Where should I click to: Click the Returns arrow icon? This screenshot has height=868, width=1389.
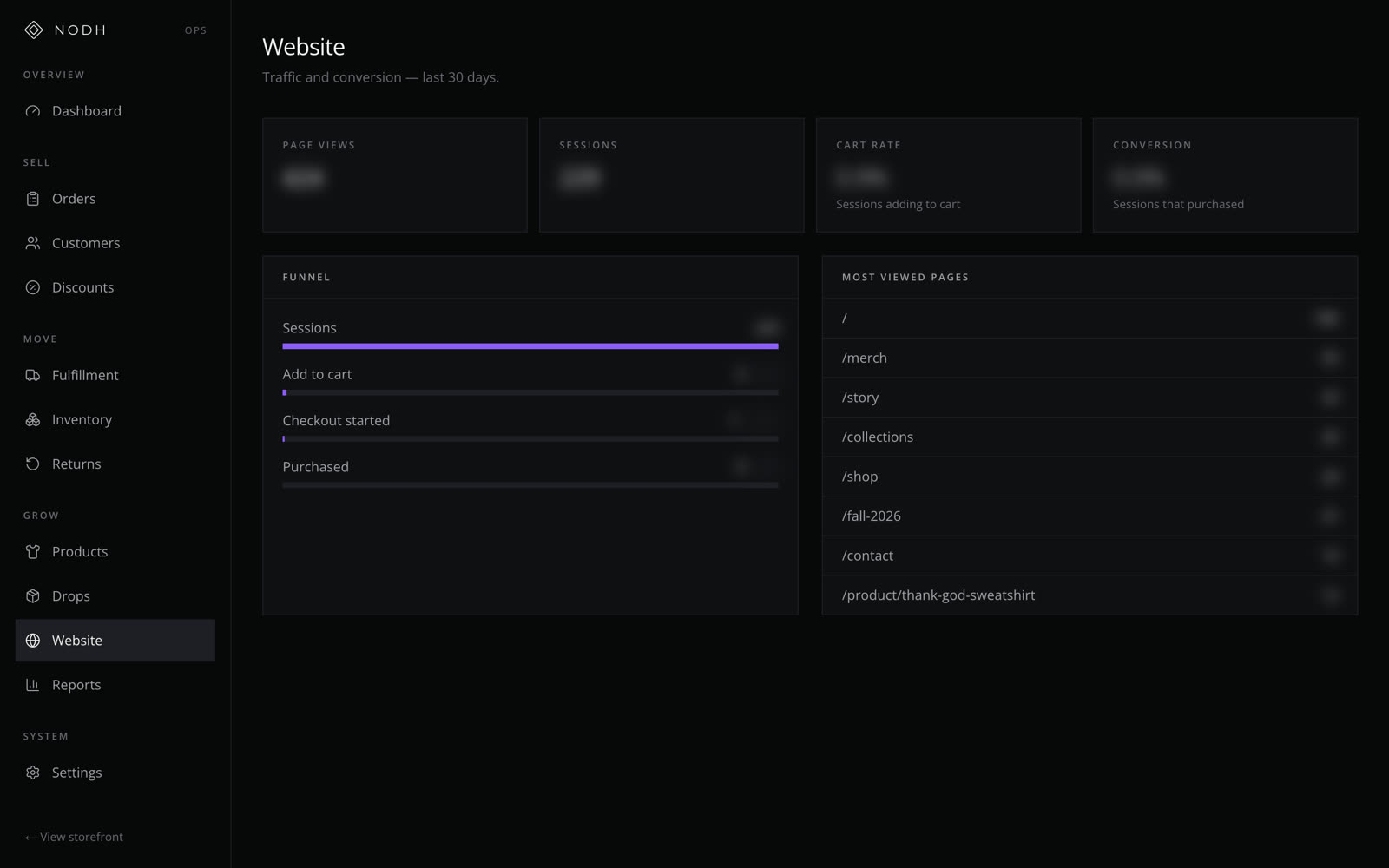pyautogui.click(x=33, y=464)
